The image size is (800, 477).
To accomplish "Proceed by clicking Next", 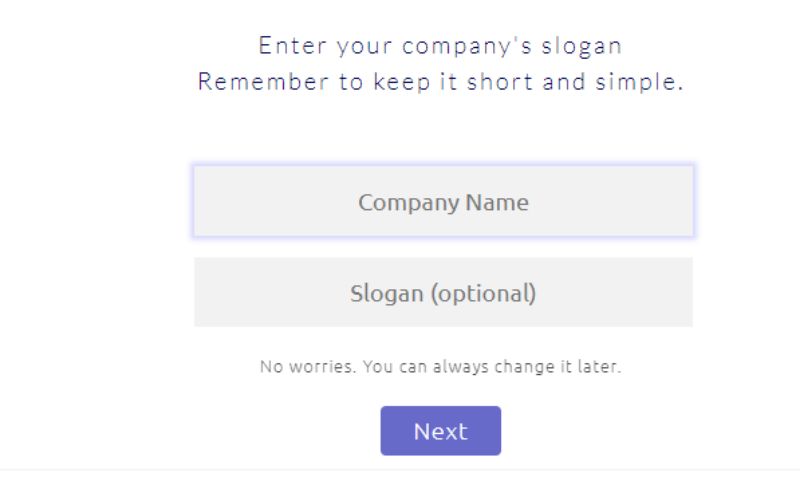I will pyautogui.click(x=440, y=431).
